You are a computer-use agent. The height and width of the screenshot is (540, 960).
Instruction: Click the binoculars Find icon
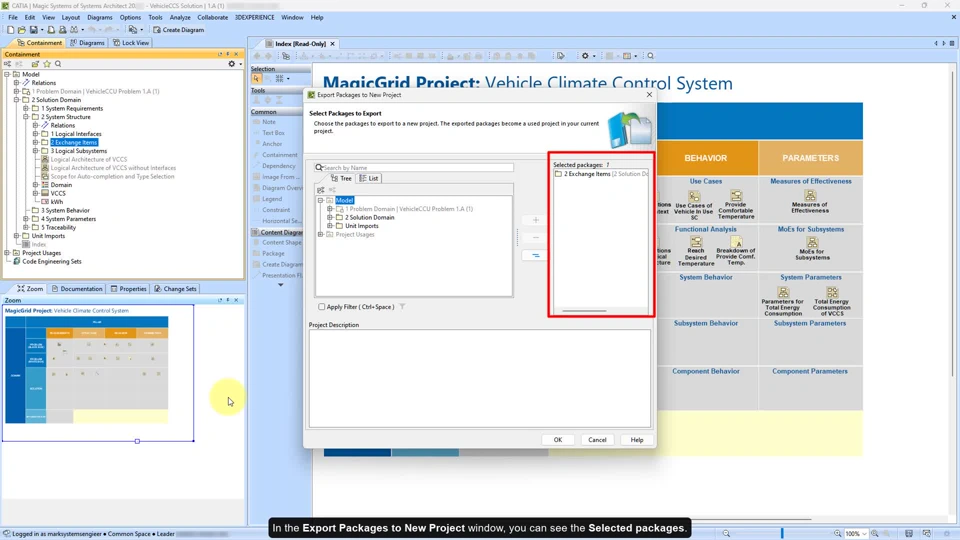tap(74, 29)
